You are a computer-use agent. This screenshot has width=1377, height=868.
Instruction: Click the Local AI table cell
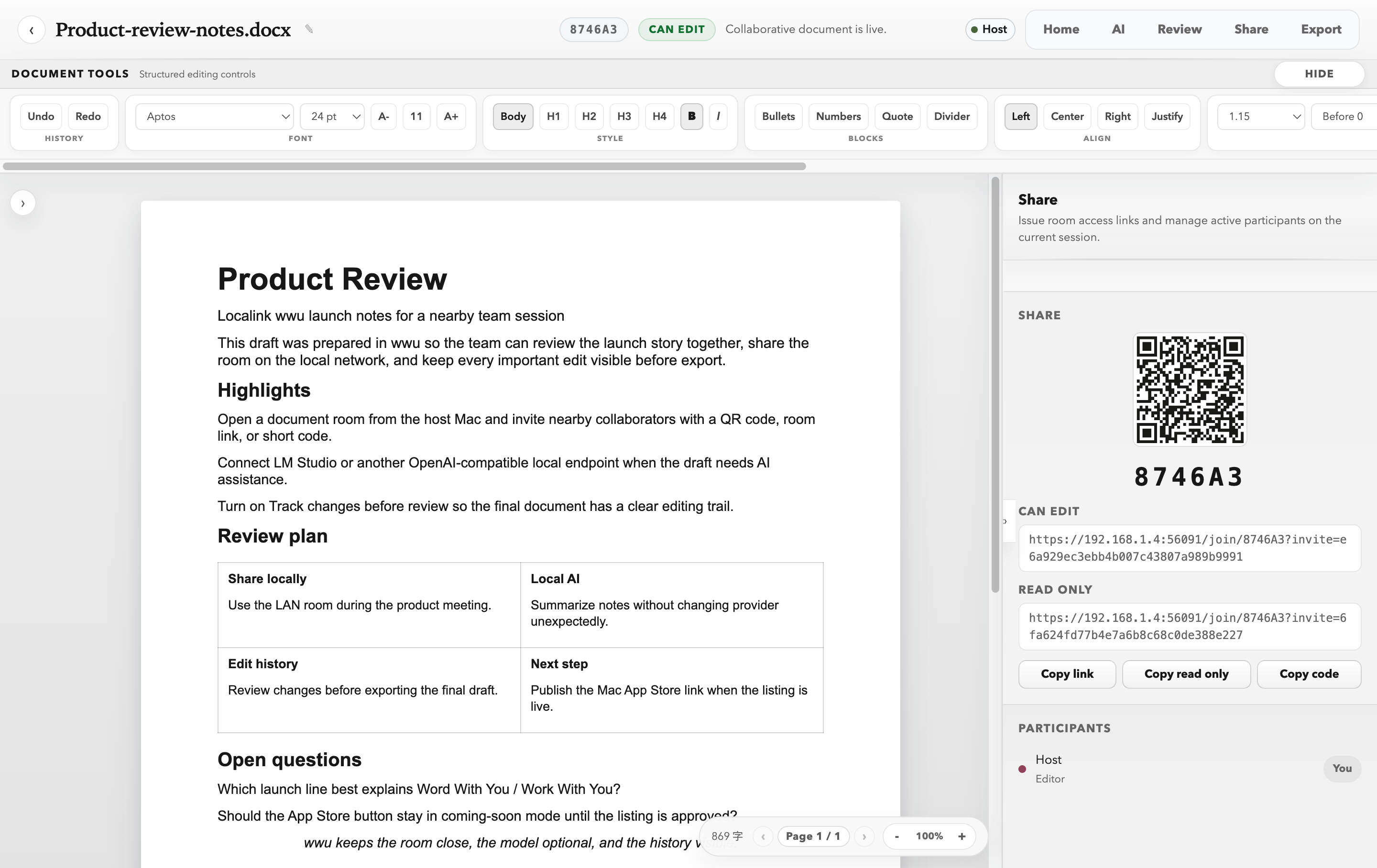(x=672, y=605)
